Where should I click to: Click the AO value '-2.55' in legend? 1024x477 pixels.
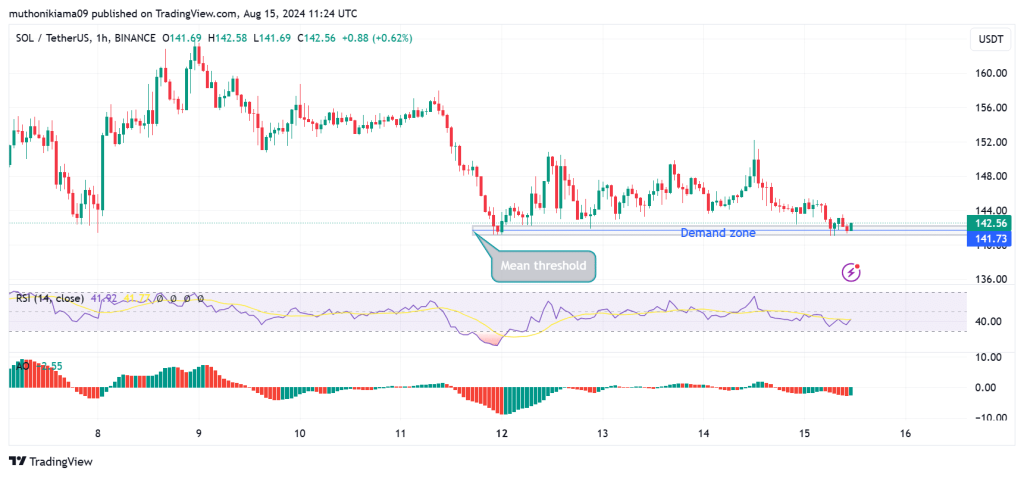[x=50, y=367]
